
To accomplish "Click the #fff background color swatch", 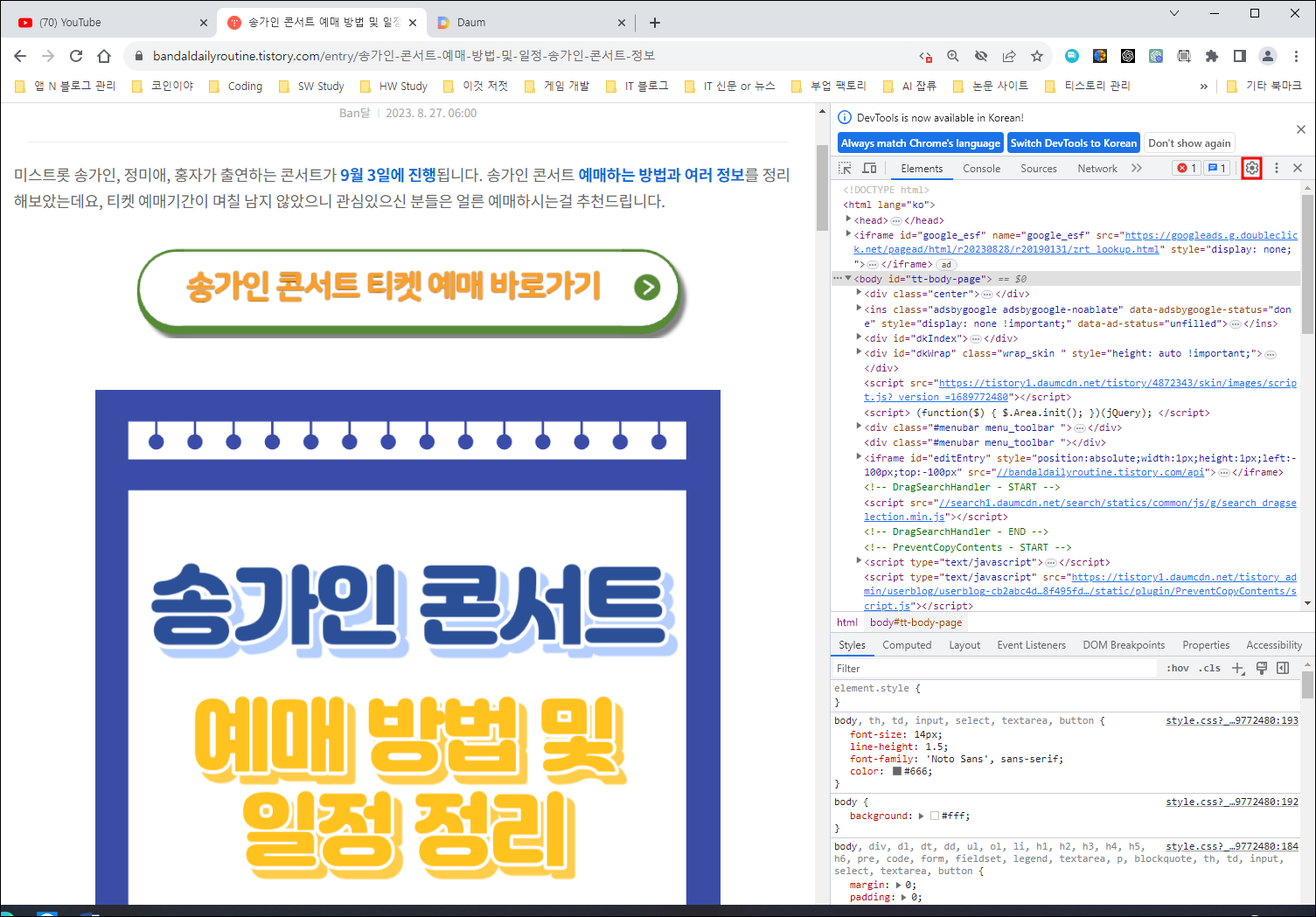I will (x=935, y=816).
